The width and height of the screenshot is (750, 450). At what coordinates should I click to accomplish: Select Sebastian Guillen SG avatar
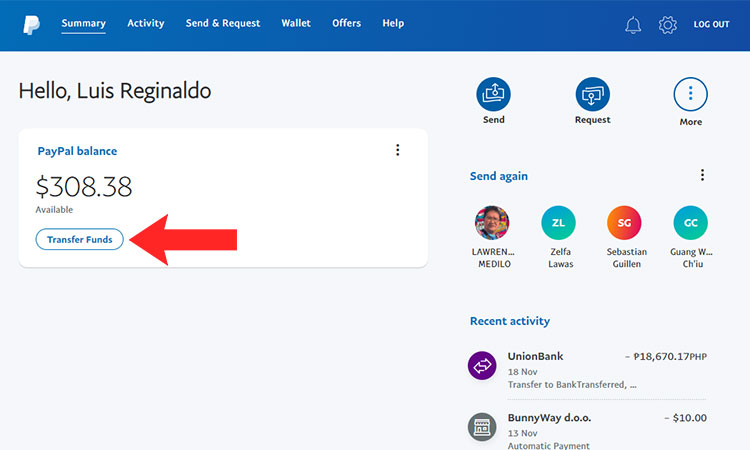coord(624,222)
